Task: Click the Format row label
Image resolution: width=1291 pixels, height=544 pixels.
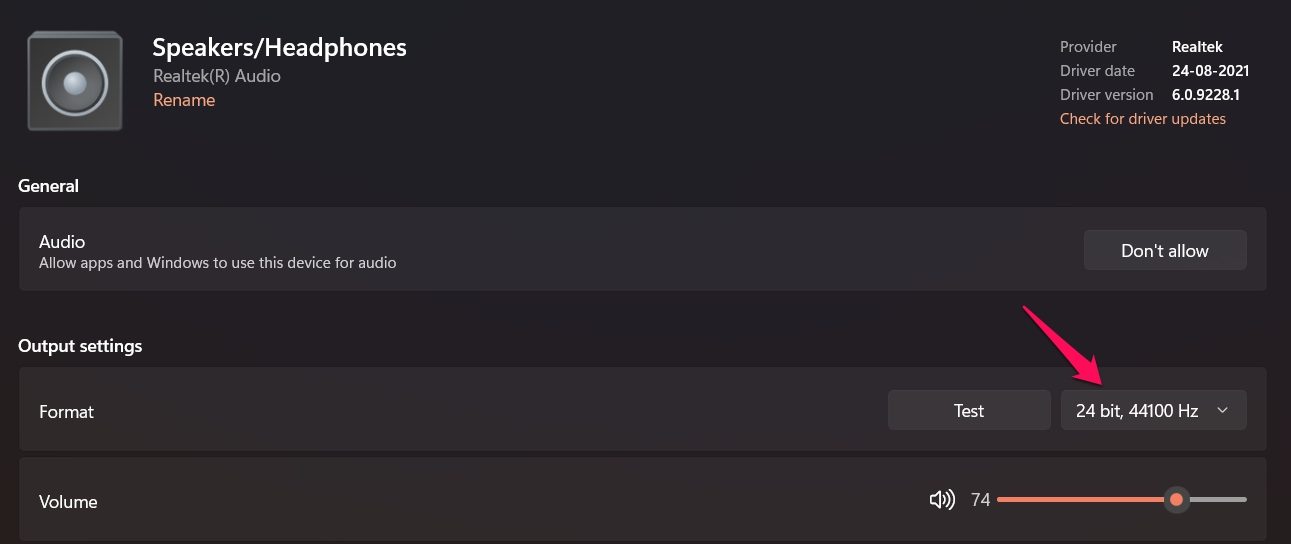Action: 66,411
